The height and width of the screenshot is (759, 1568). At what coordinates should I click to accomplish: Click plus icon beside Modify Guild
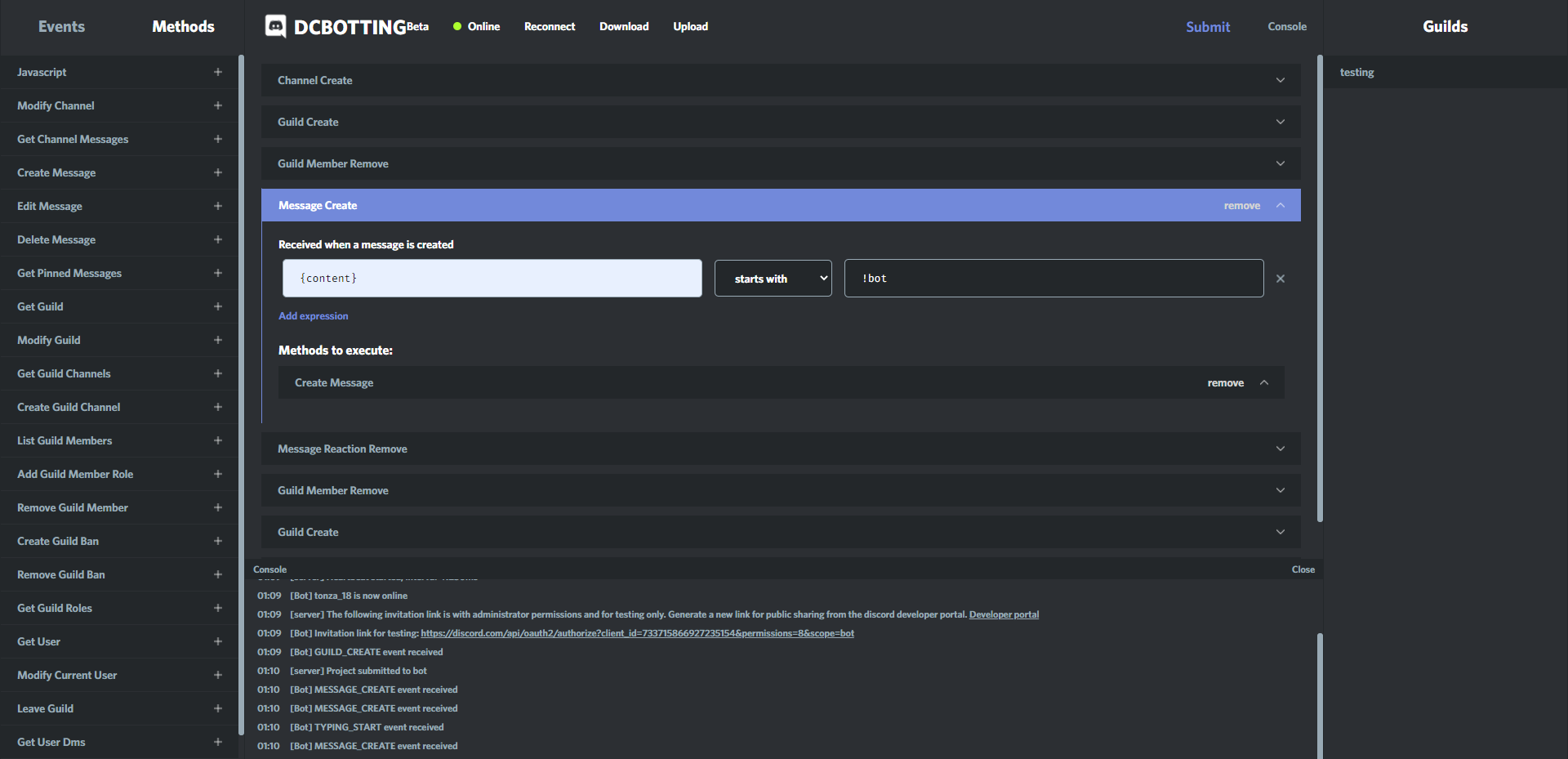(218, 340)
